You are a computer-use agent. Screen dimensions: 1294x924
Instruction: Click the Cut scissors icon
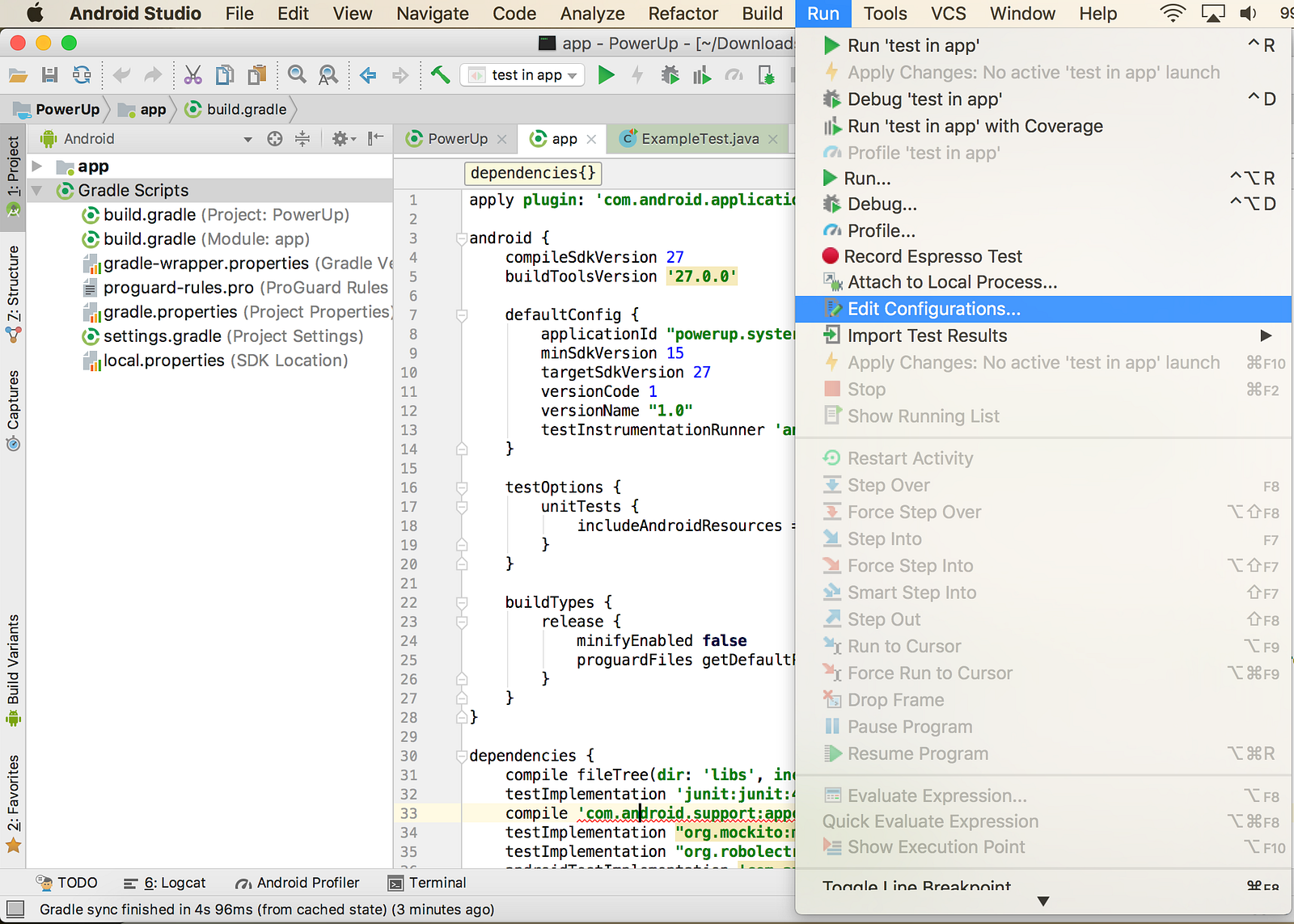(x=192, y=75)
